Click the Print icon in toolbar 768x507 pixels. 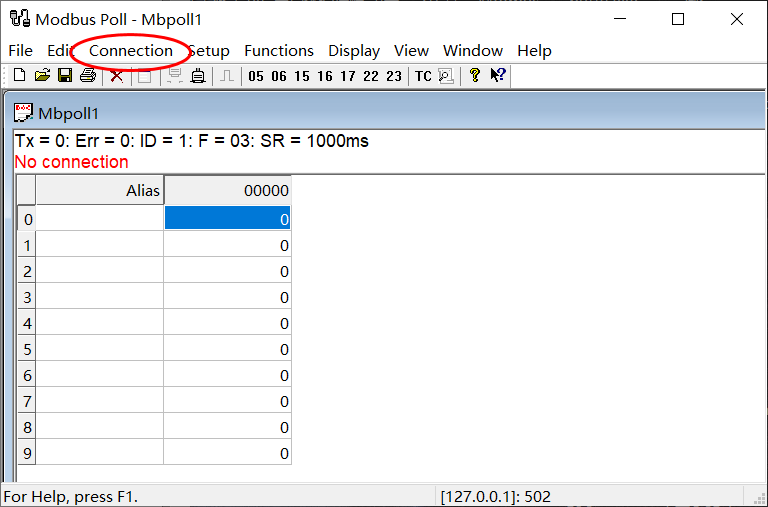point(88,76)
